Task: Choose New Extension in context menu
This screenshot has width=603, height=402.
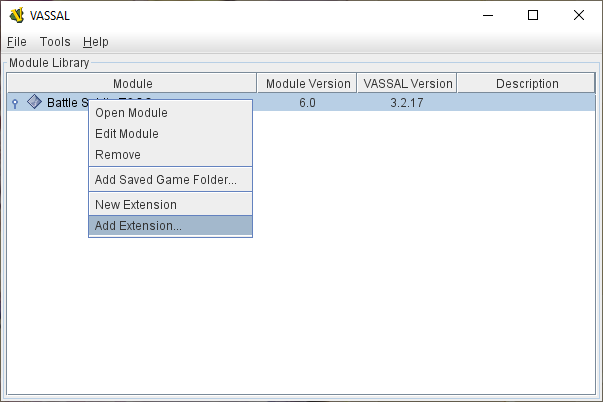Action: click(x=170, y=205)
